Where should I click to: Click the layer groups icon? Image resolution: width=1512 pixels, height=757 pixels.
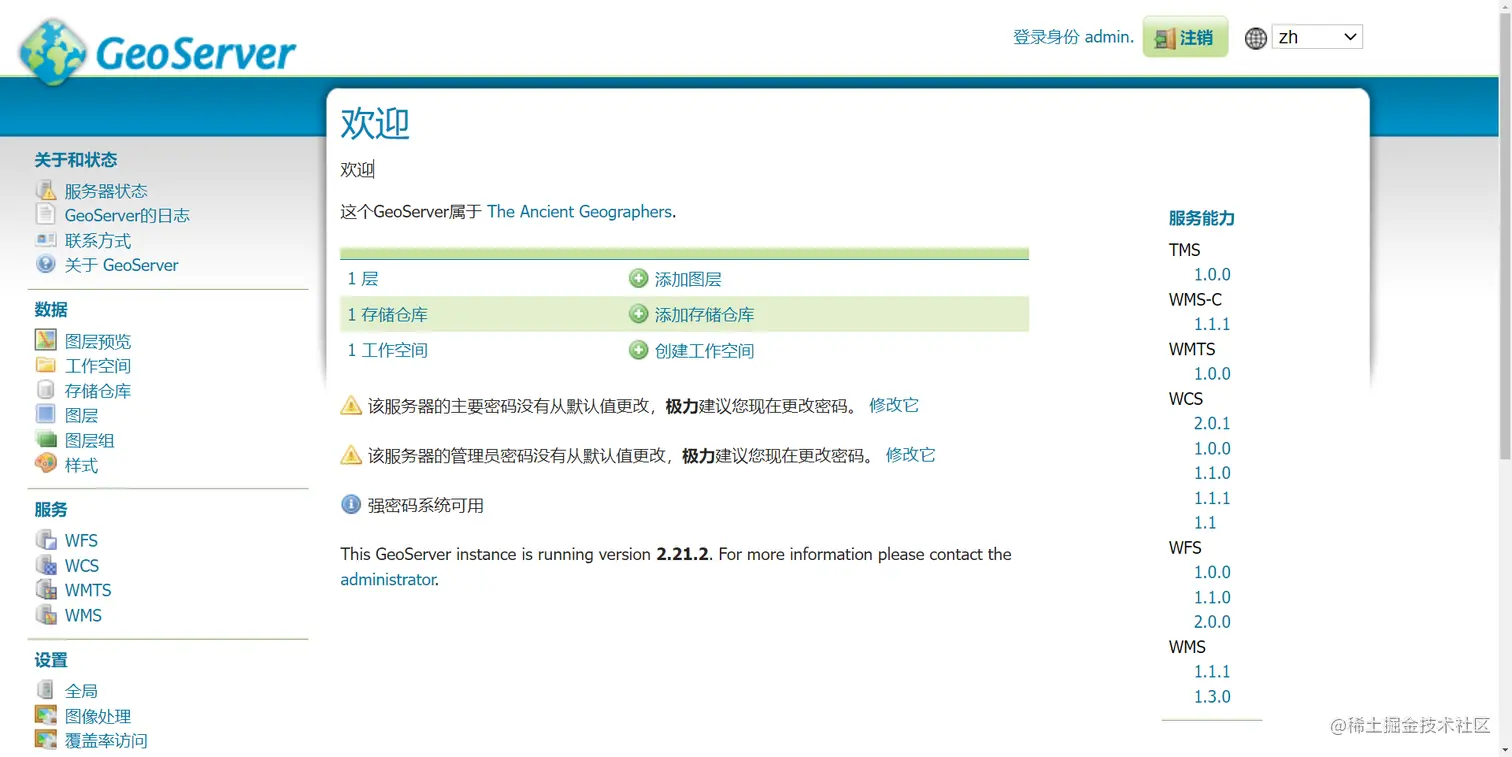[46, 440]
